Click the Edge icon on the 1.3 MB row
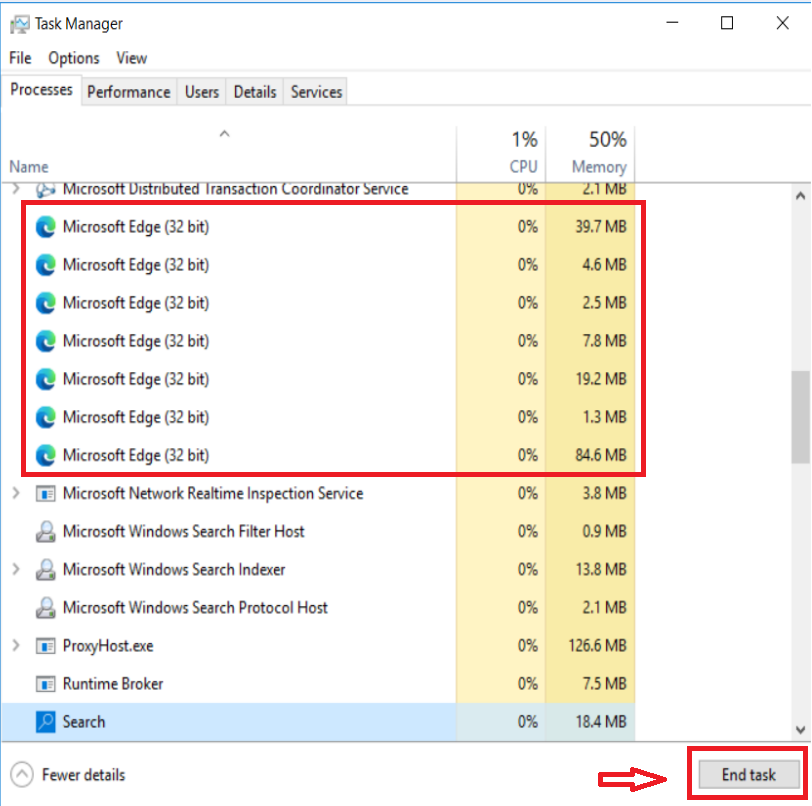 [46, 417]
